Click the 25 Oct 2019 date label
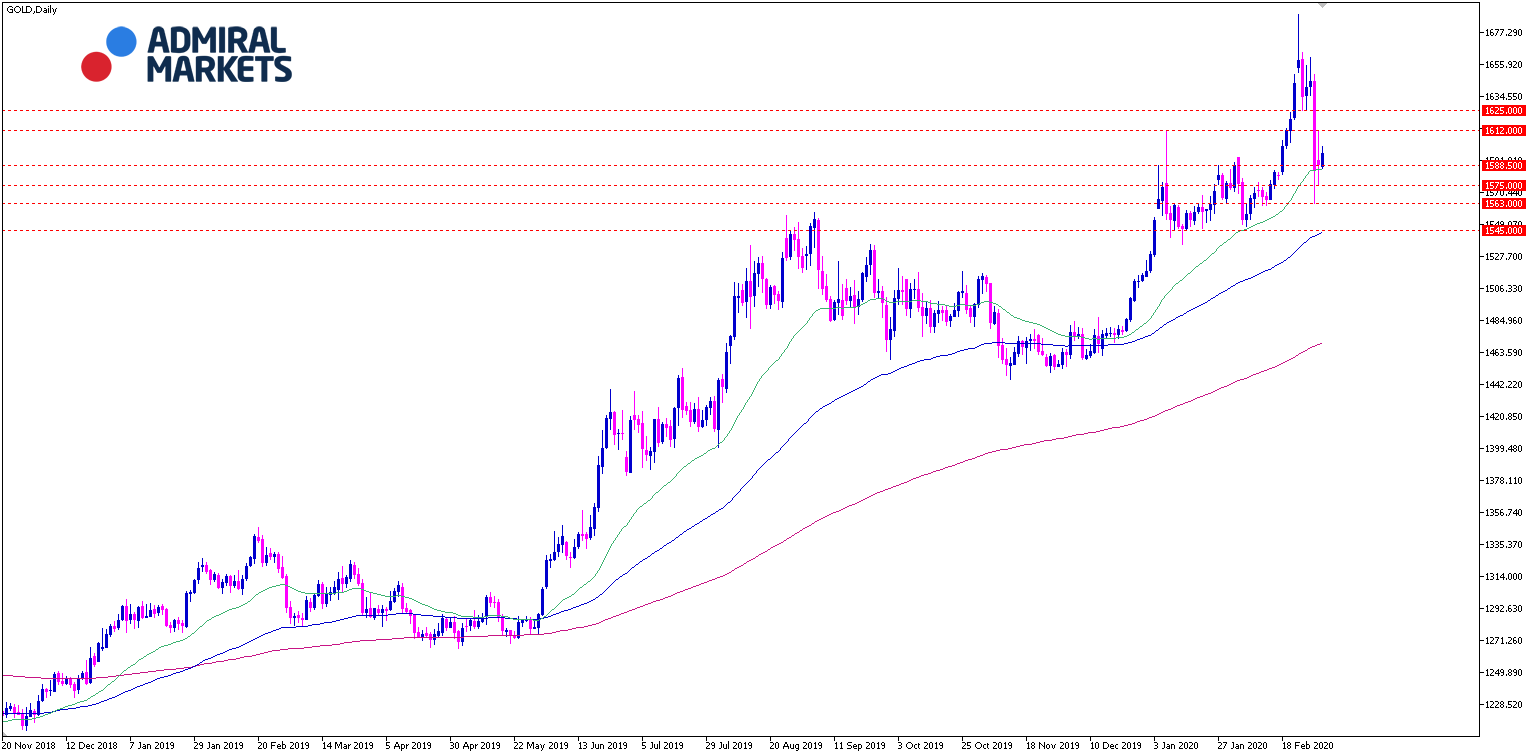Viewport: 1529px width, 755px height. (986, 746)
